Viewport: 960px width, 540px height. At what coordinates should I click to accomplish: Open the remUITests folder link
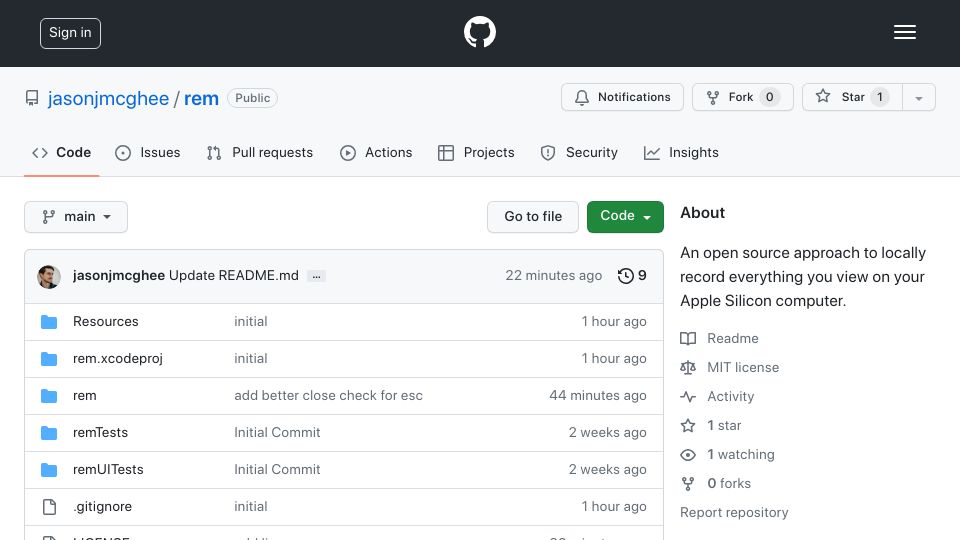point(108,470)
